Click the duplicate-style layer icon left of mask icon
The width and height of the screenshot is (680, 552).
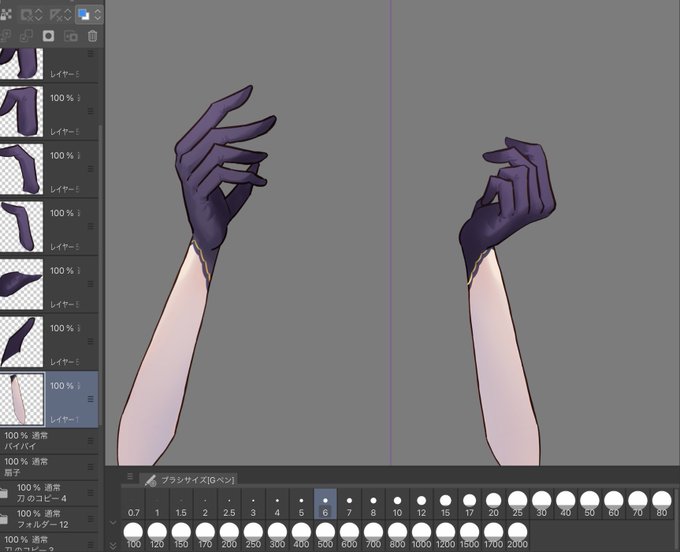pos(26,36)
